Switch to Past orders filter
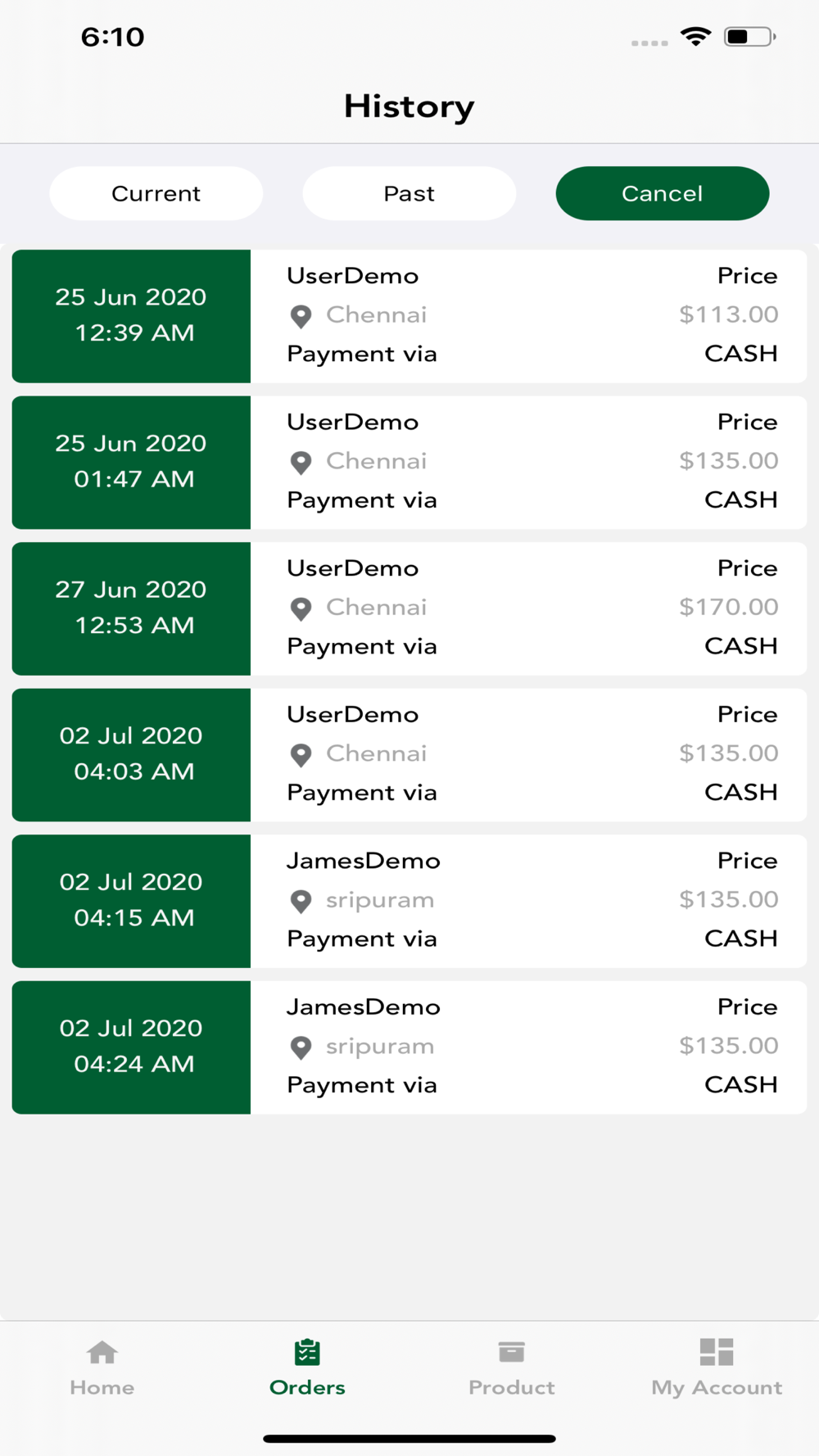 coord(409,193)
